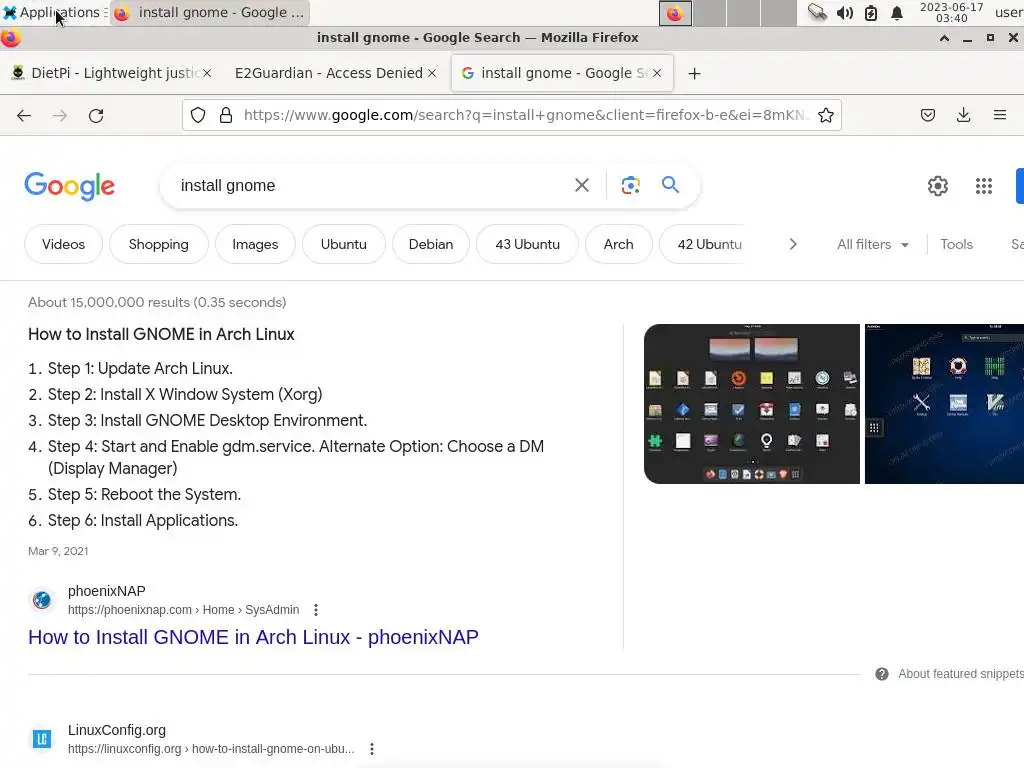The height and width of the screenshot is (768, 1024).
Task: Bookmark this page with the star
Action: coord(825,116)
